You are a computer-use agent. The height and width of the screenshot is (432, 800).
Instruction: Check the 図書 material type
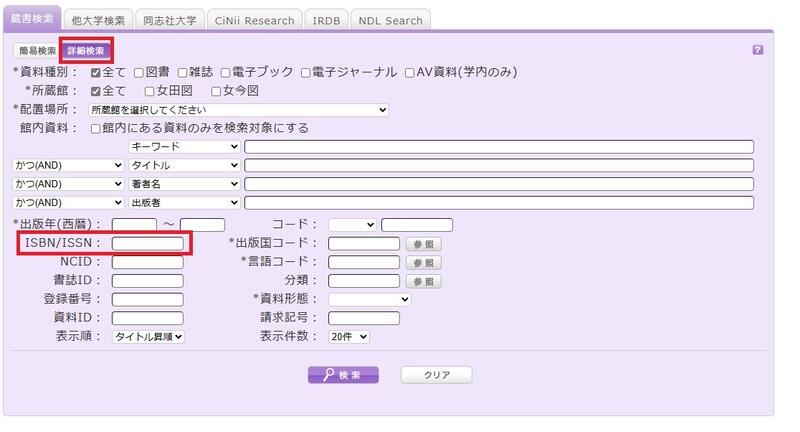(139, 72)
